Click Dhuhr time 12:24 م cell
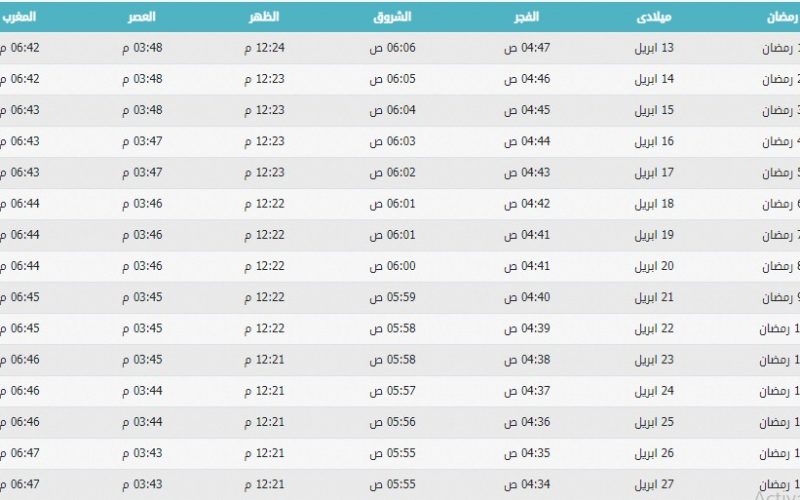The width and height of the screenshot is (800, 500). 264,48
